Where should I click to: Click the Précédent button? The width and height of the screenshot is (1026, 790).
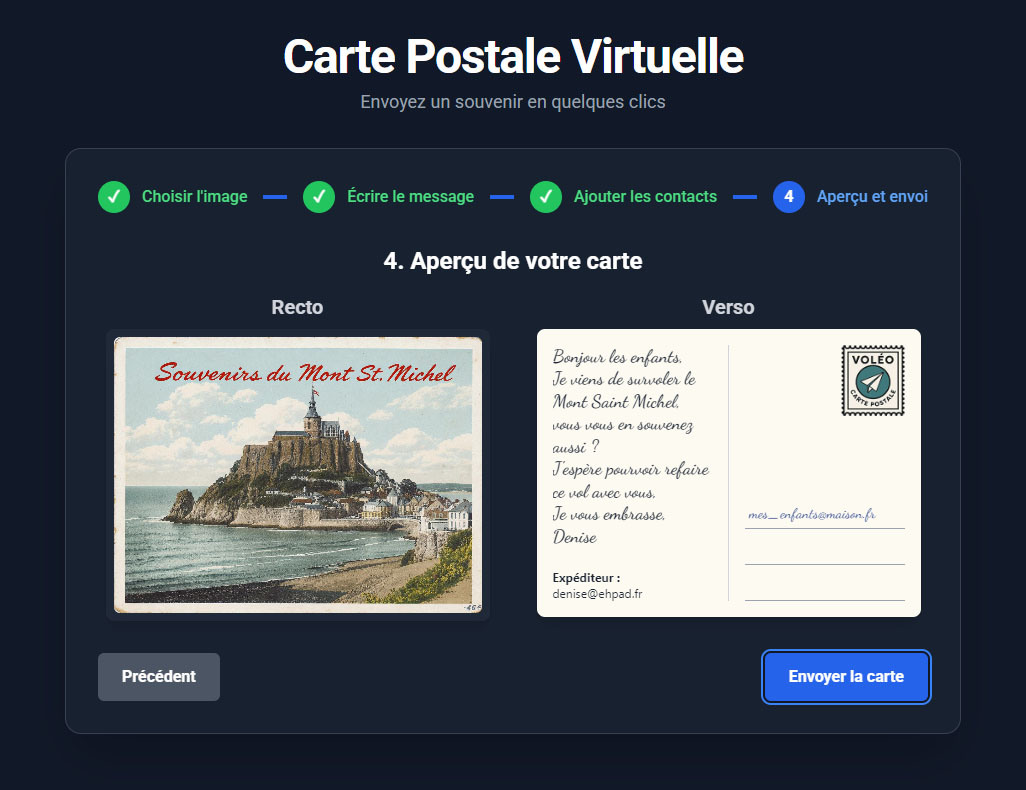[x=159, y=677]
